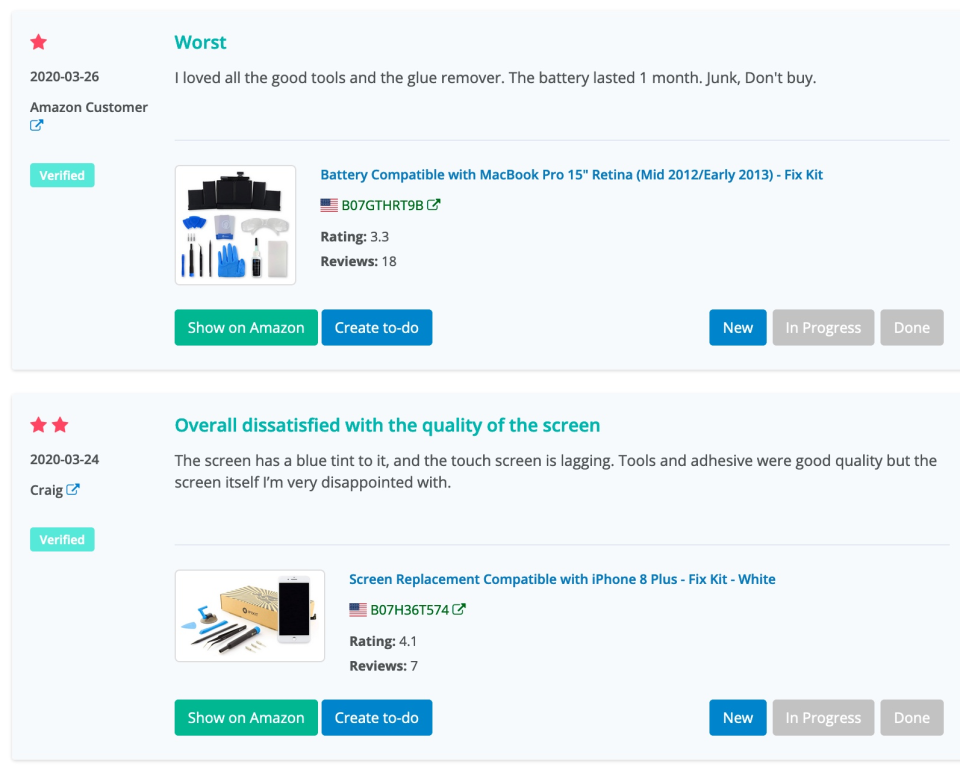Mark the screen review as Done

(912, 717)
